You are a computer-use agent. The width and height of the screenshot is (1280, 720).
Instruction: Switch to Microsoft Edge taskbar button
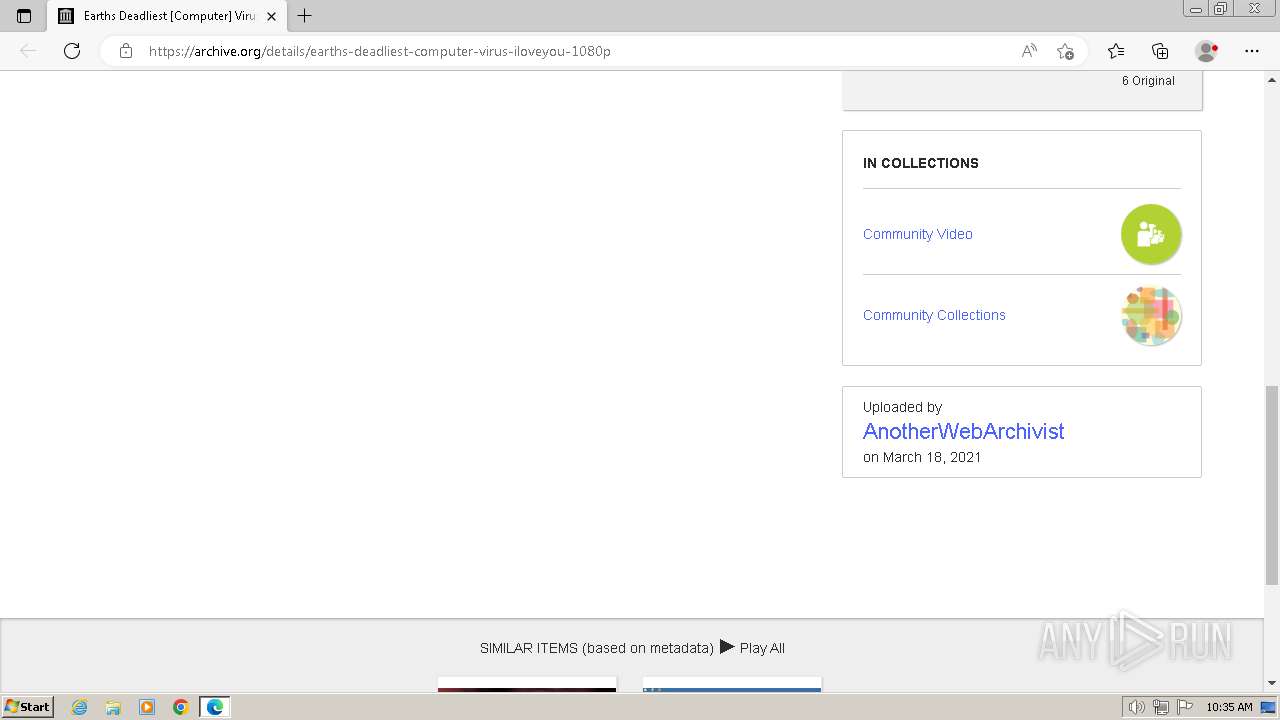215,707
